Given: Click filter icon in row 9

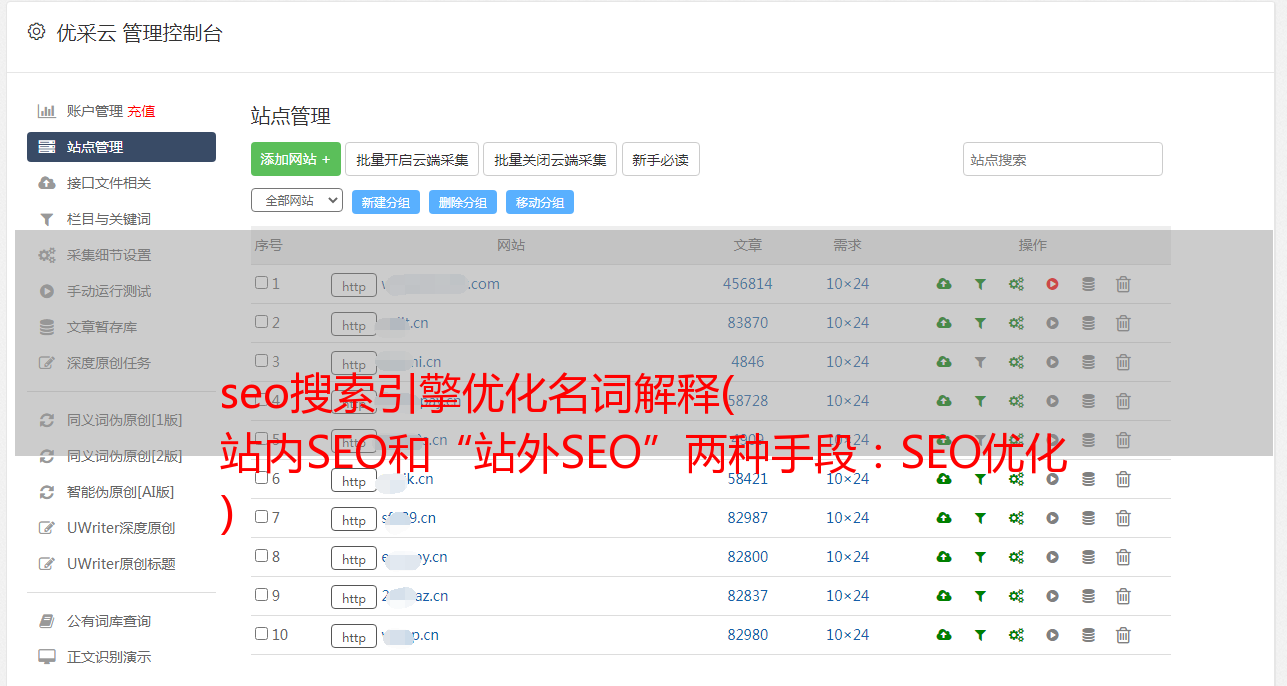Looking at the screenshot, I should coord(980,596).
